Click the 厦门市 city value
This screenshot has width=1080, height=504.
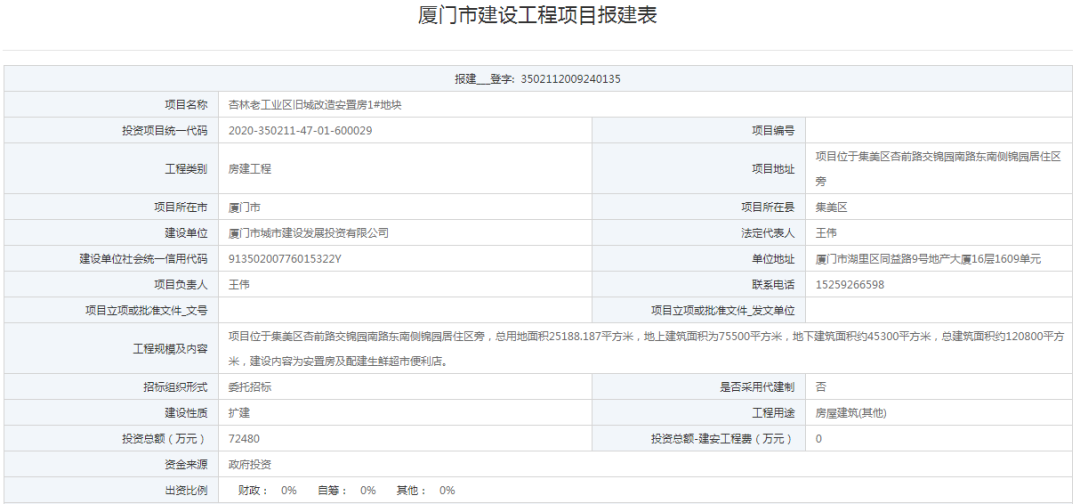(x=245, y=207)
